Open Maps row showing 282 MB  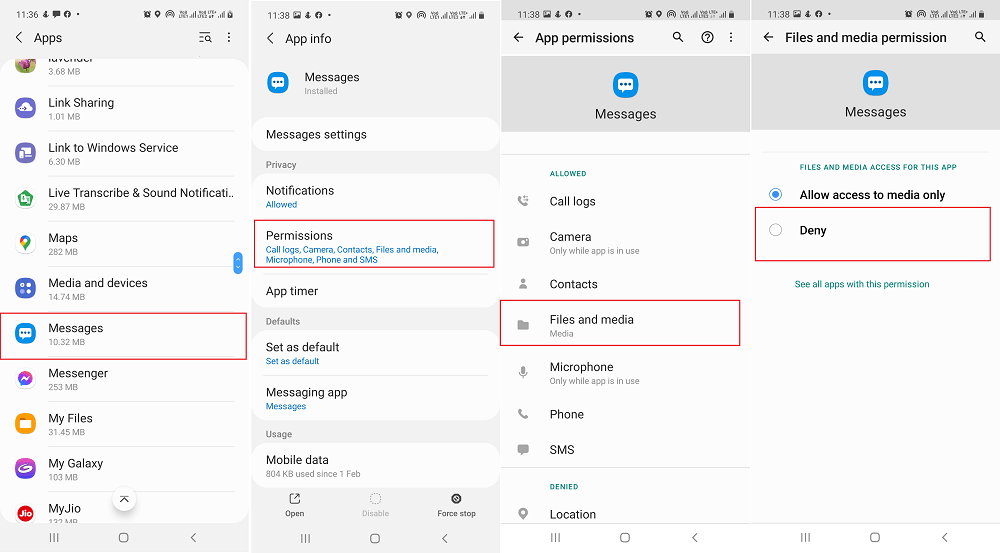(124, 244)
